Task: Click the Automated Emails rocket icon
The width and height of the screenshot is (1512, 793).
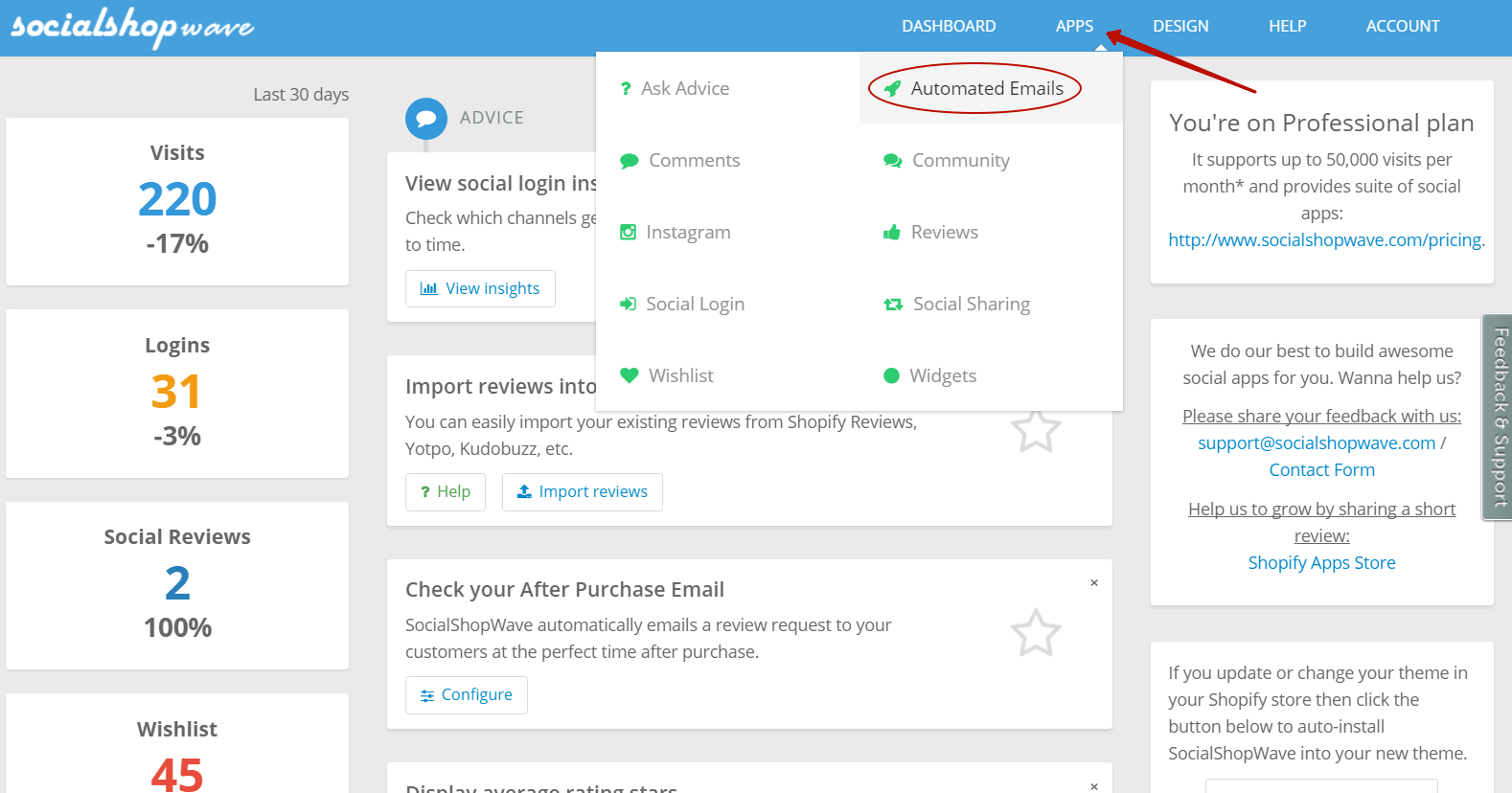Action: click(892, 88)
